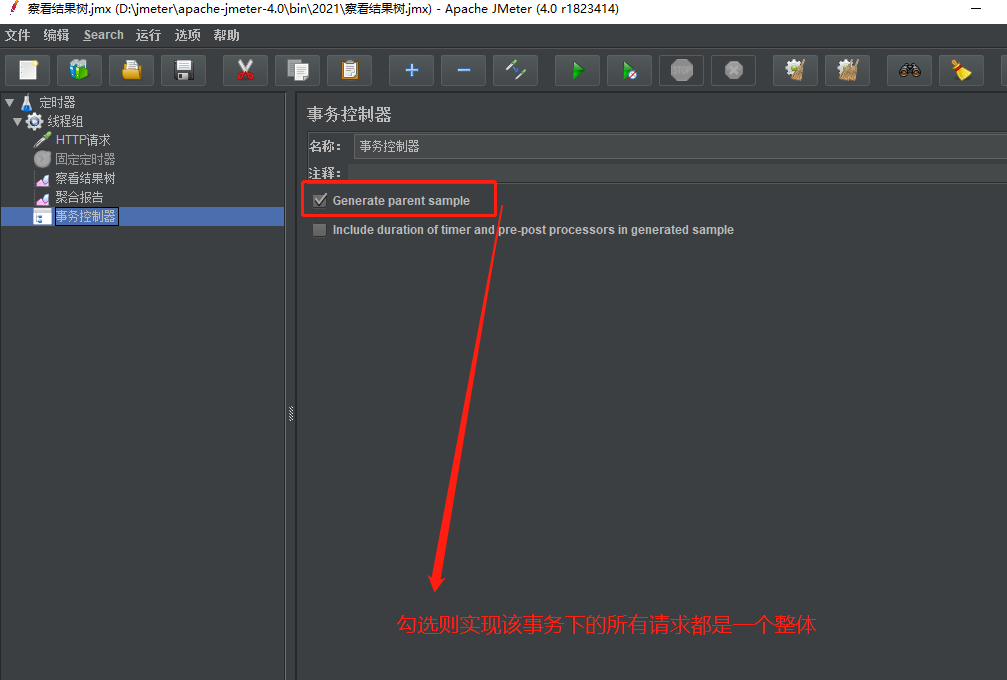Click the split pane divider handle
The height and width of the screenshot is (680, 1007).
tap(291, 414)
